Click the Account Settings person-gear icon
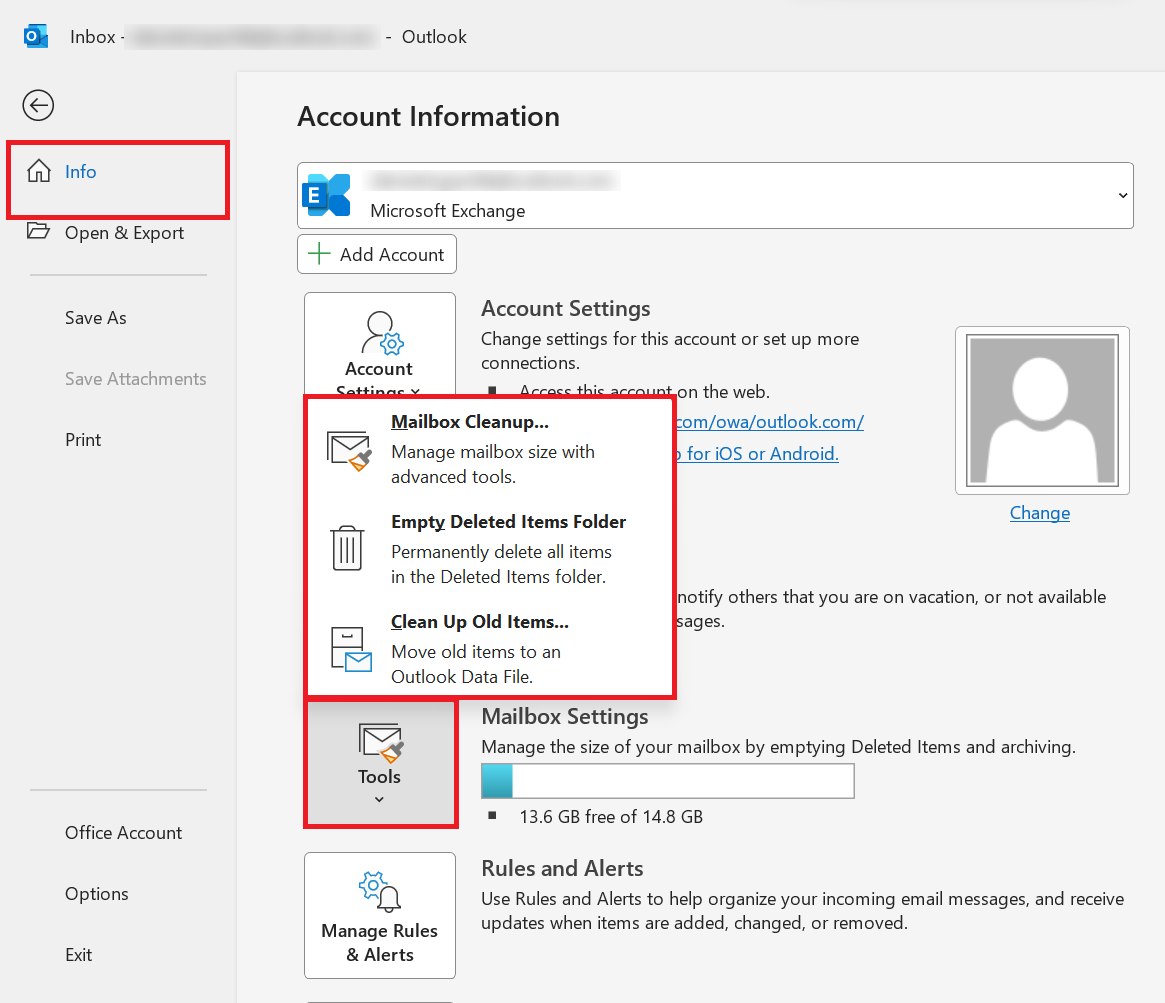 tap(382, 333)
